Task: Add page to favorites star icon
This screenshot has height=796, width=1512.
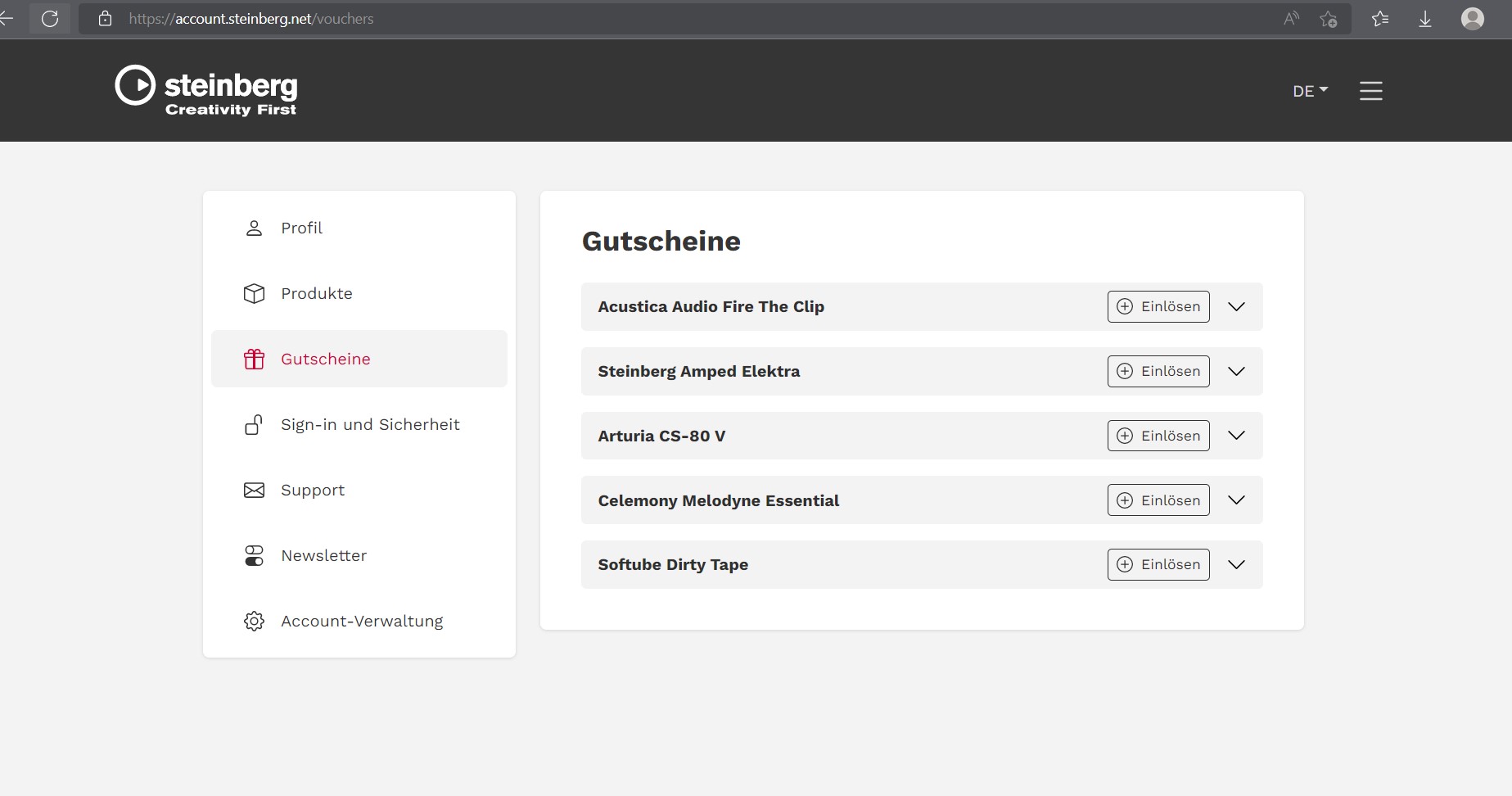Action: (x=1328, y=19)
